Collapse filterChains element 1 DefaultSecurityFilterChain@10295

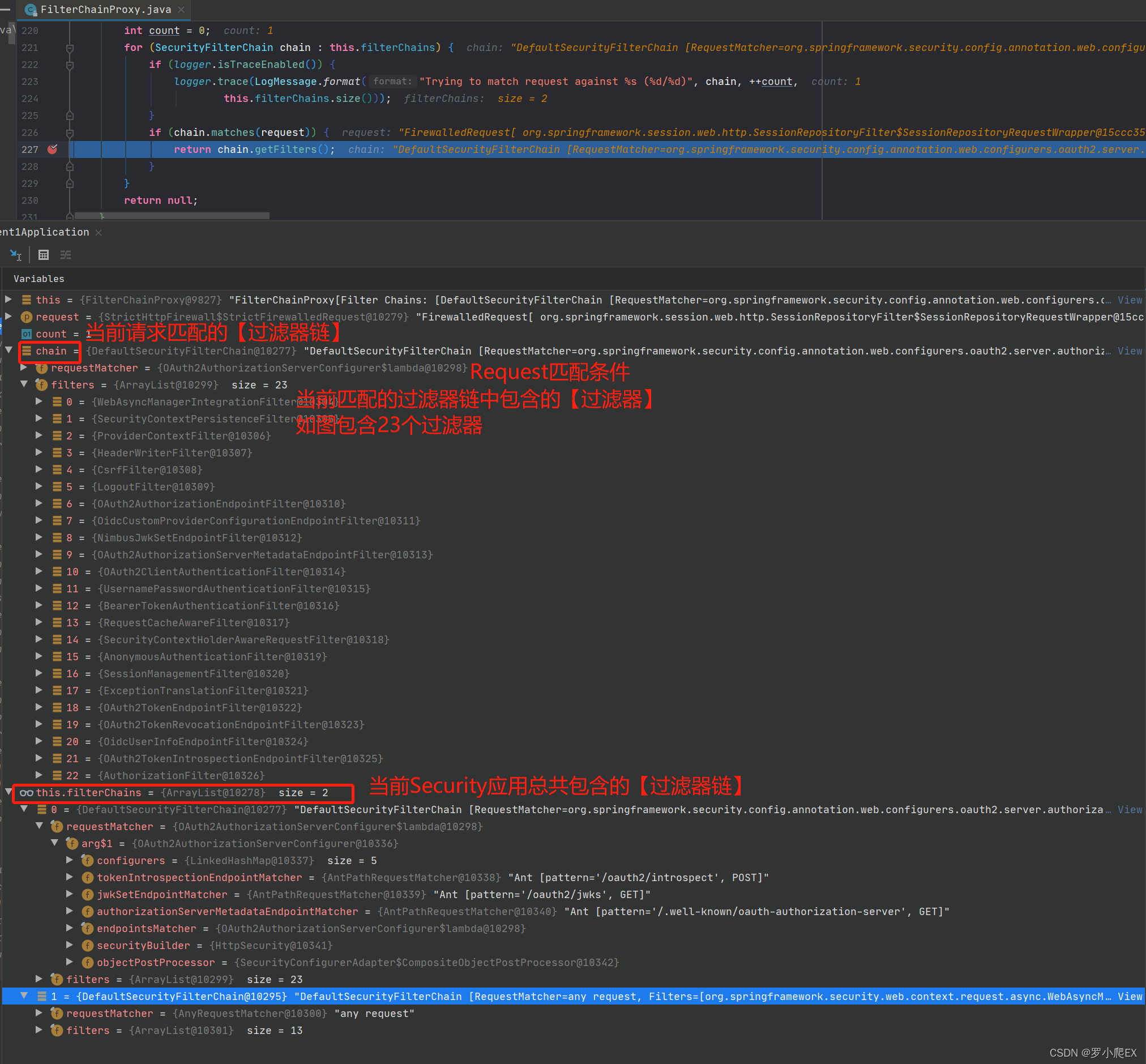(x=24, y=996)
